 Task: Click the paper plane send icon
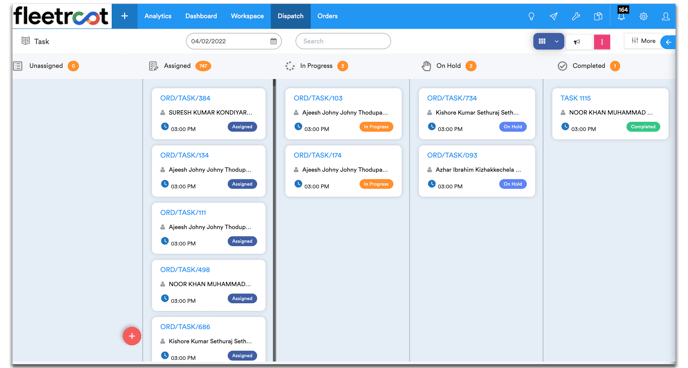pyautogui.click(x=554, y=16)
